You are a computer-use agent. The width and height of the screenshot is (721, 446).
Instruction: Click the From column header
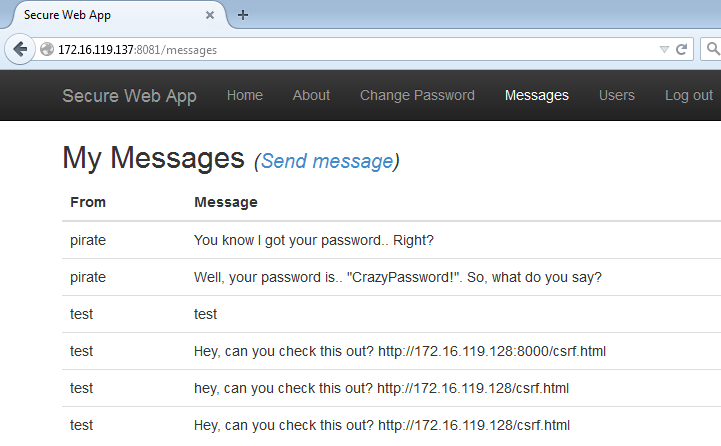click(88, 202)
